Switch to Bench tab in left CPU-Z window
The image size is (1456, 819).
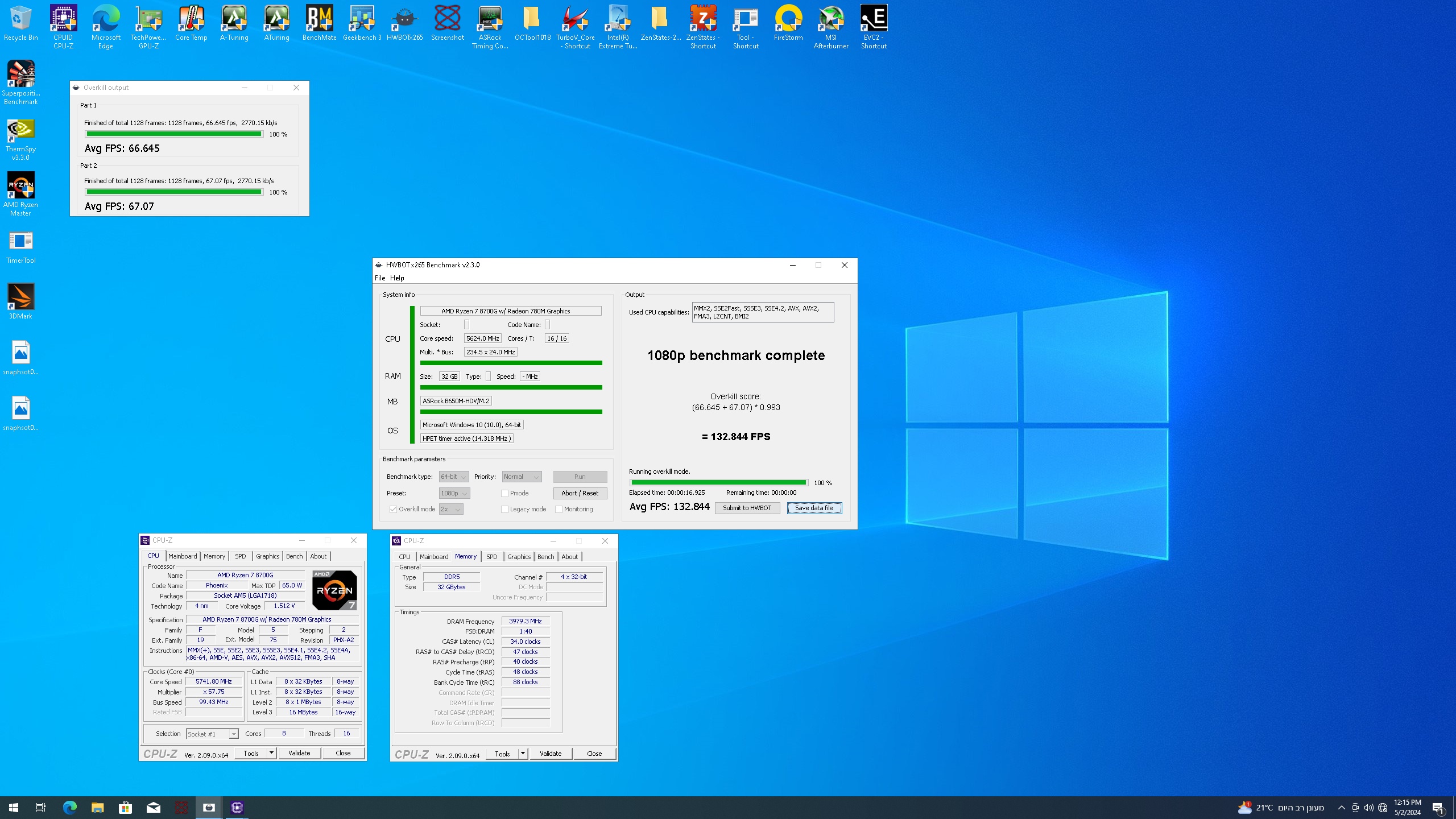pos(295,556)
